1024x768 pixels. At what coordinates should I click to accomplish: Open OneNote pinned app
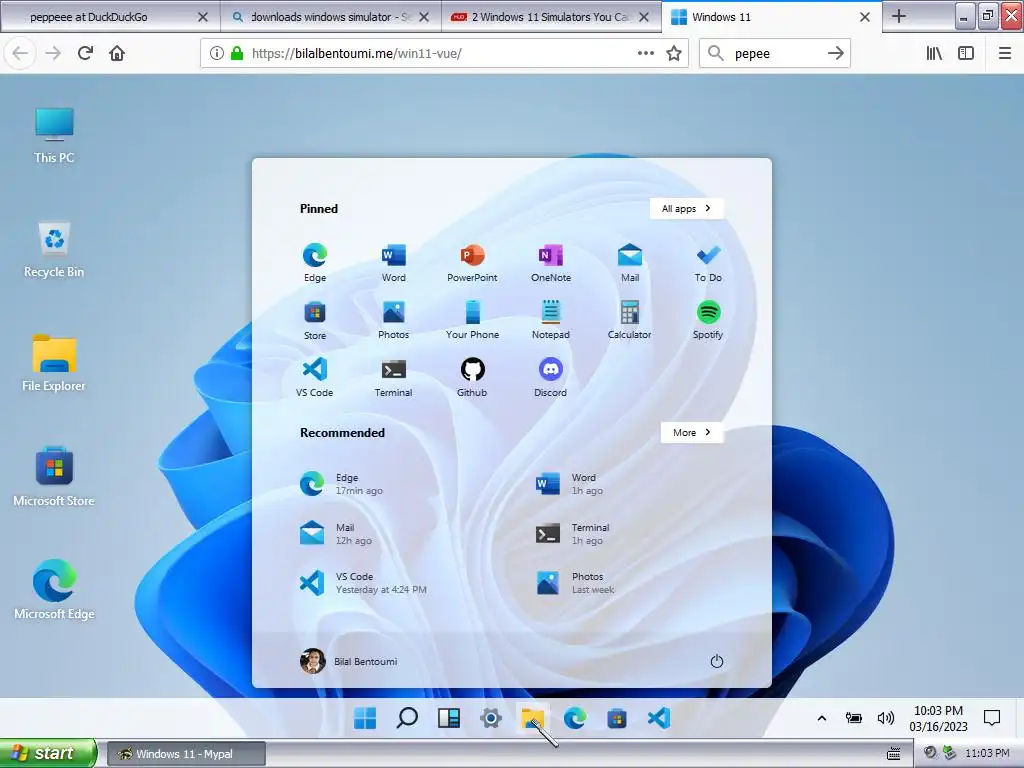(x=551, y=263)
